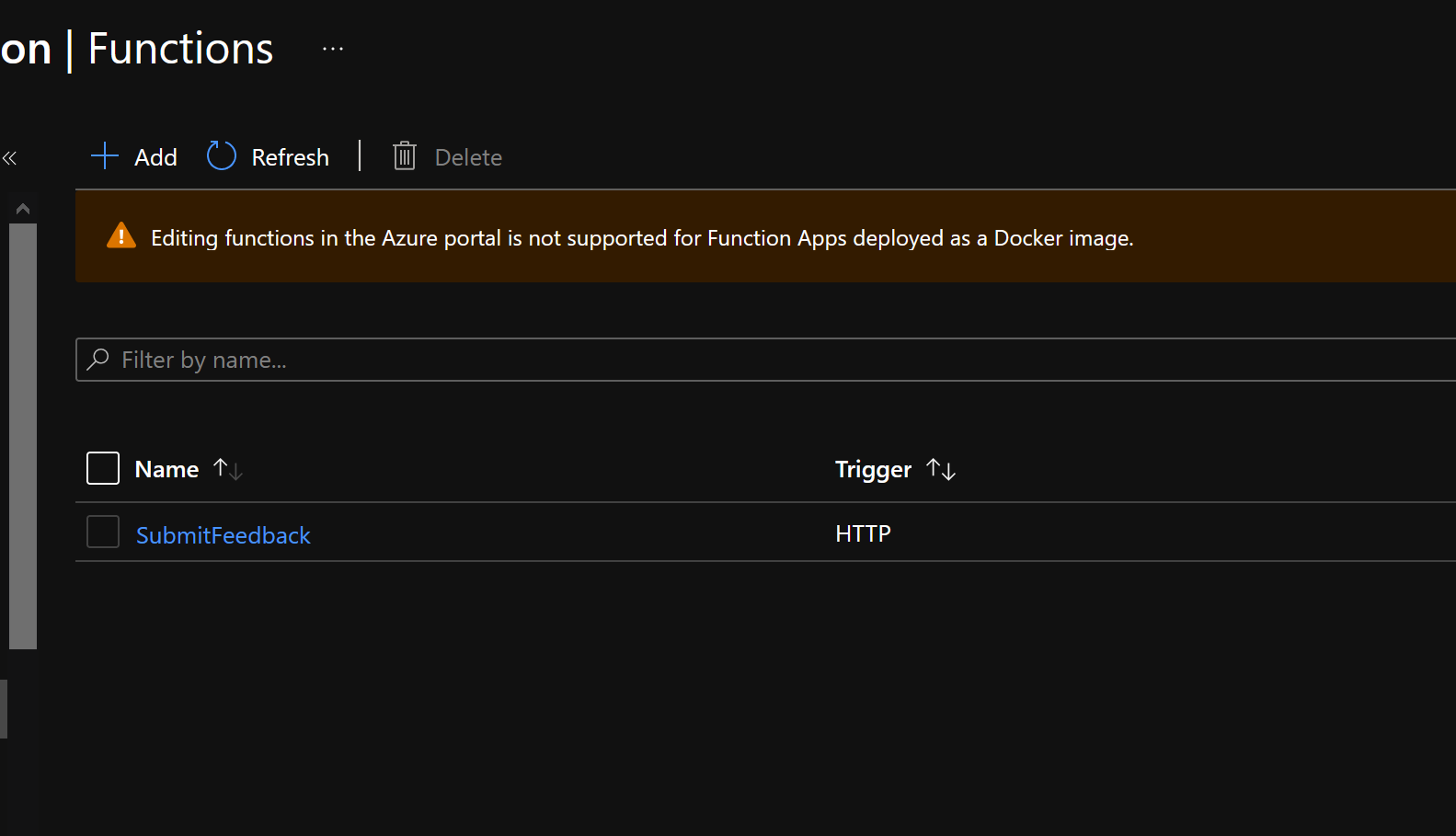Viewport: 1456px width, 836px height.
Task: Click sort arrows next to Trigger
Action: coord(941,469)
